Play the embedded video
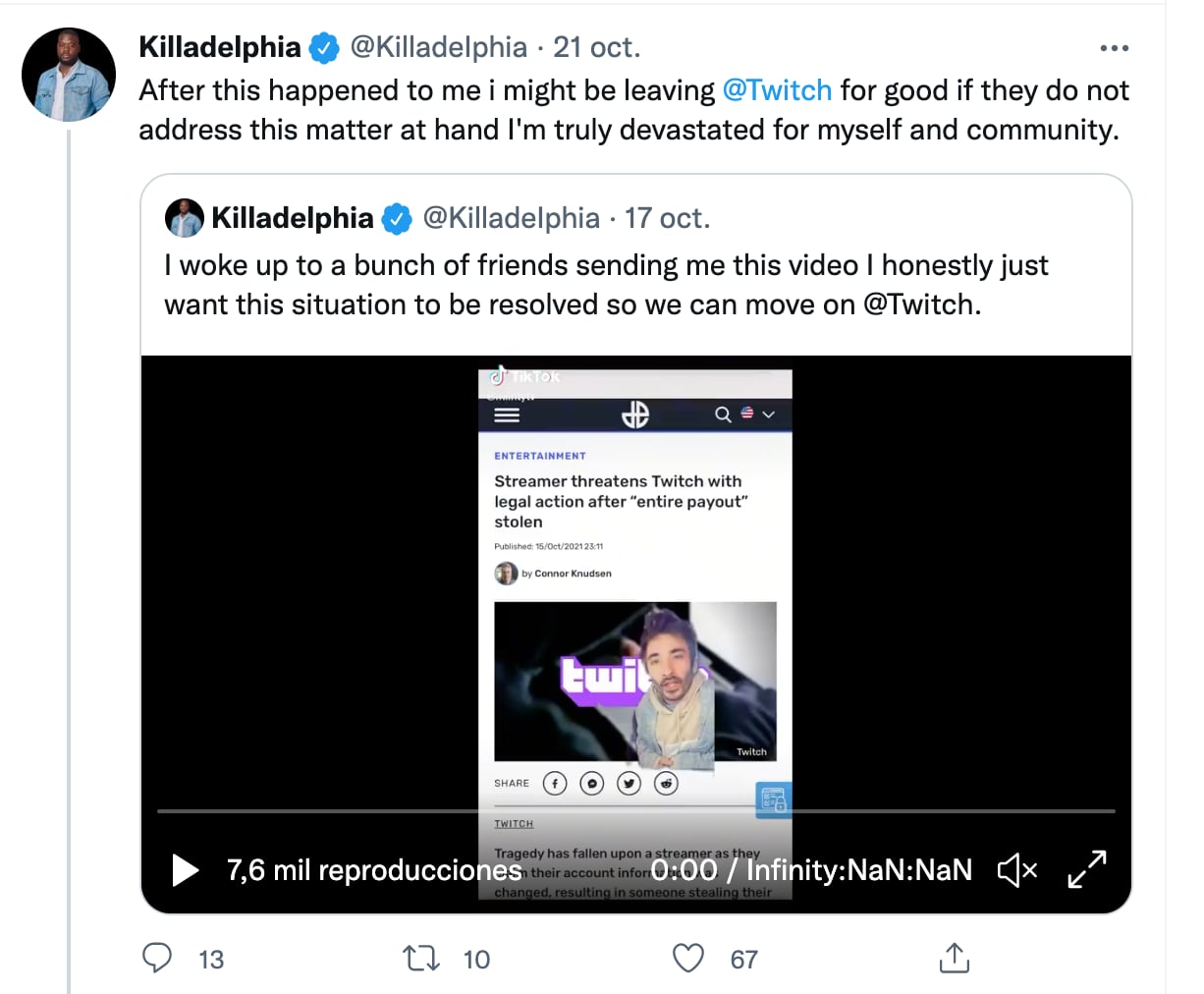Image resolution: width=1204 pixels, height=994 pixels. [x=185, y=869]
